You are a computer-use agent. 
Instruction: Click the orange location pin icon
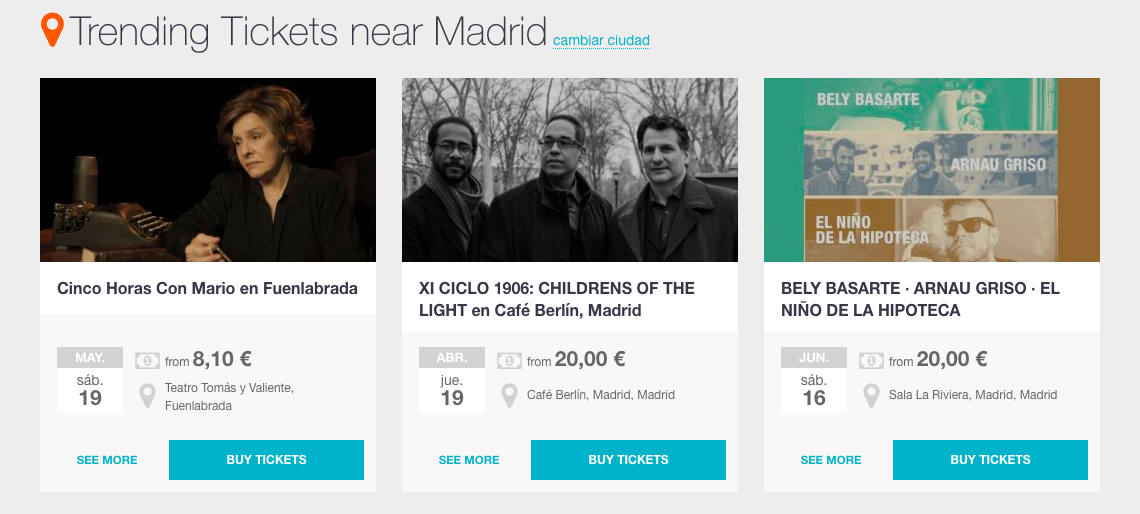click(x=52, y=30)
